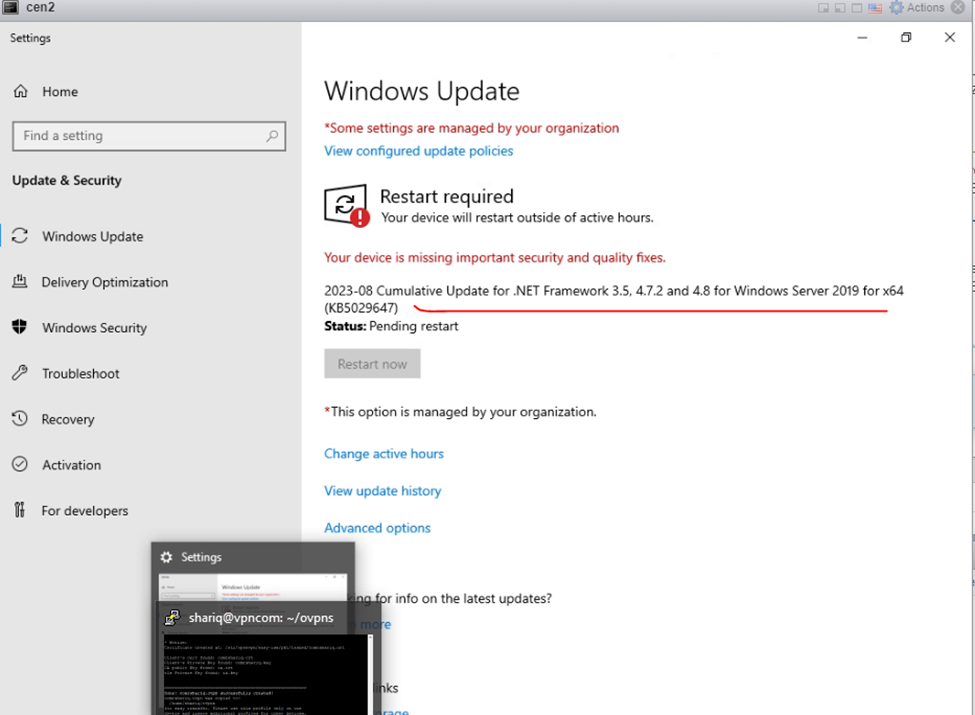Click the Change active hours link
This screenshot has width=975, height=715.
(x=383, y=454)
